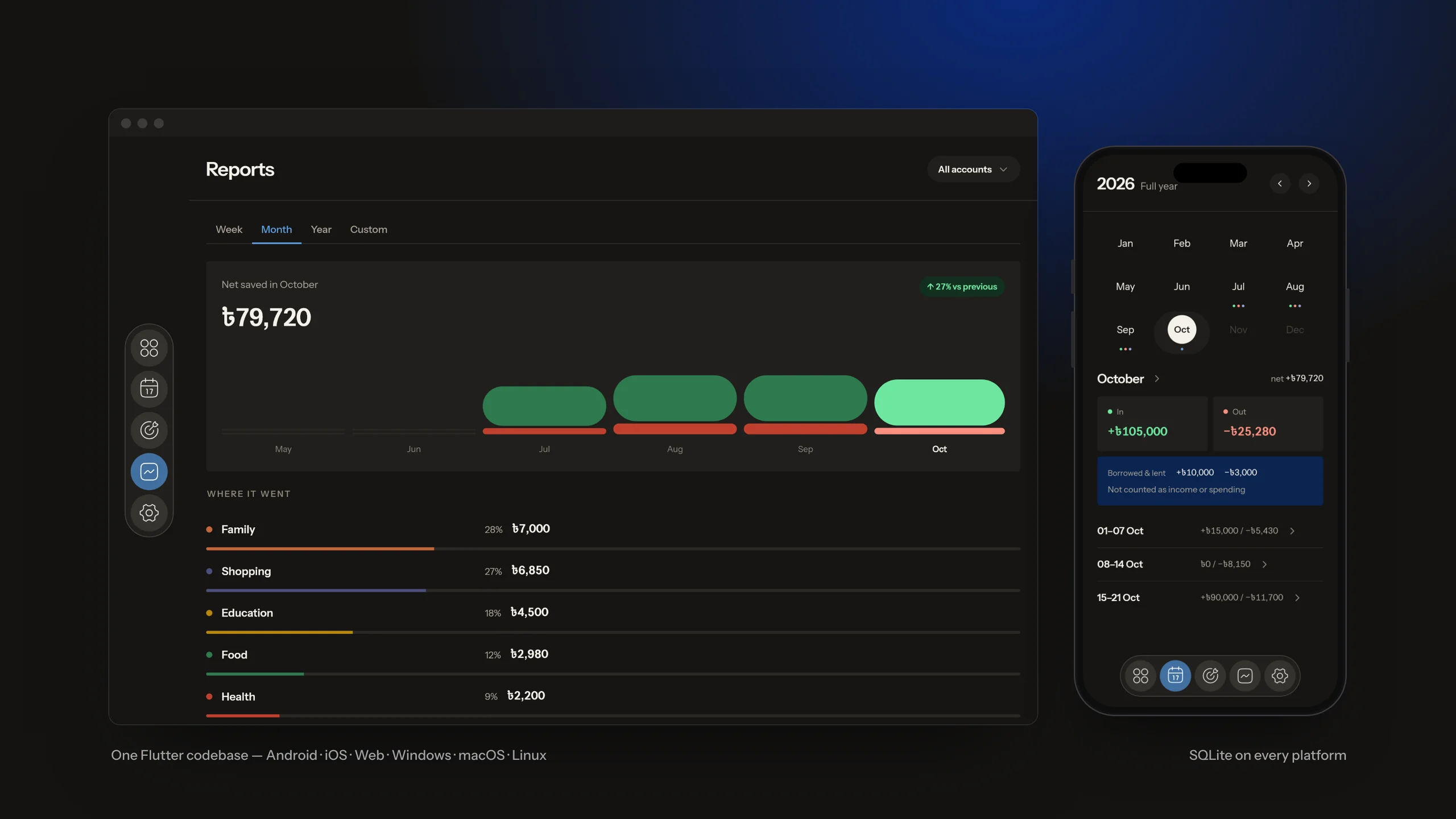The height and width of the screenshot is (819, 1456).
Task: Switch to the Year tab
Action: (321, 229)
